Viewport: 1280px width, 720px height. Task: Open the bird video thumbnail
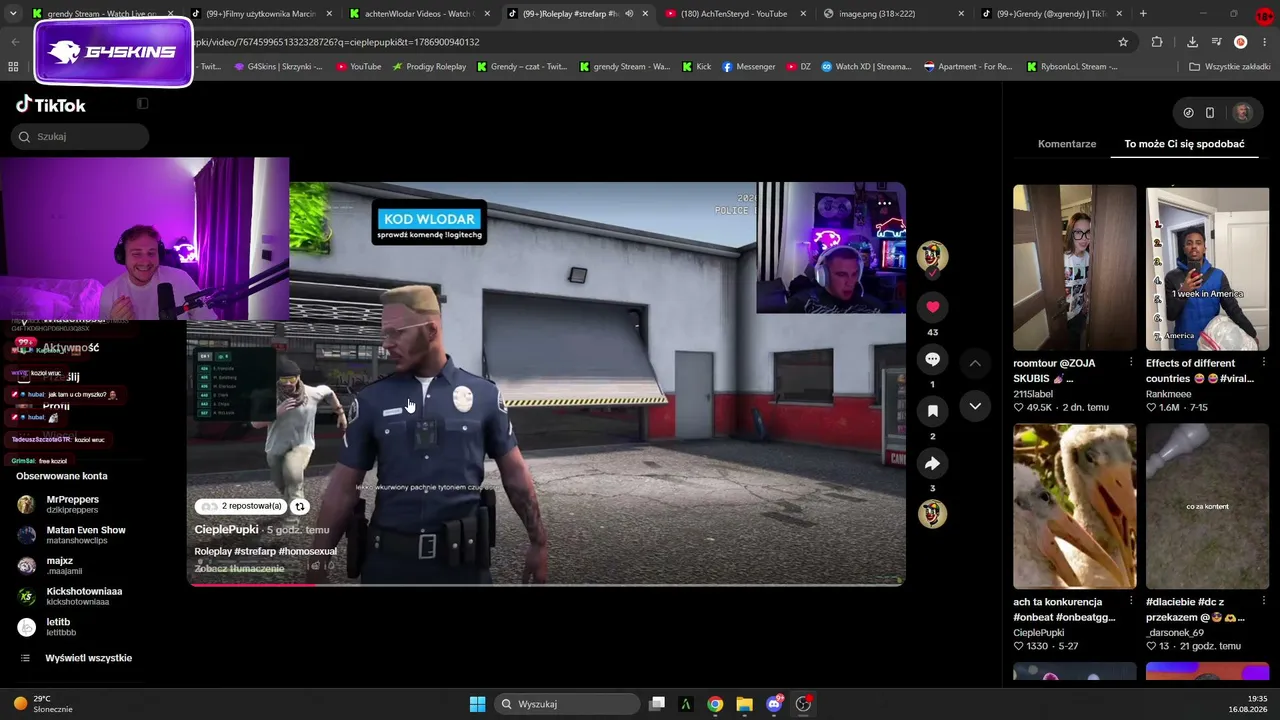(1074, 506)
